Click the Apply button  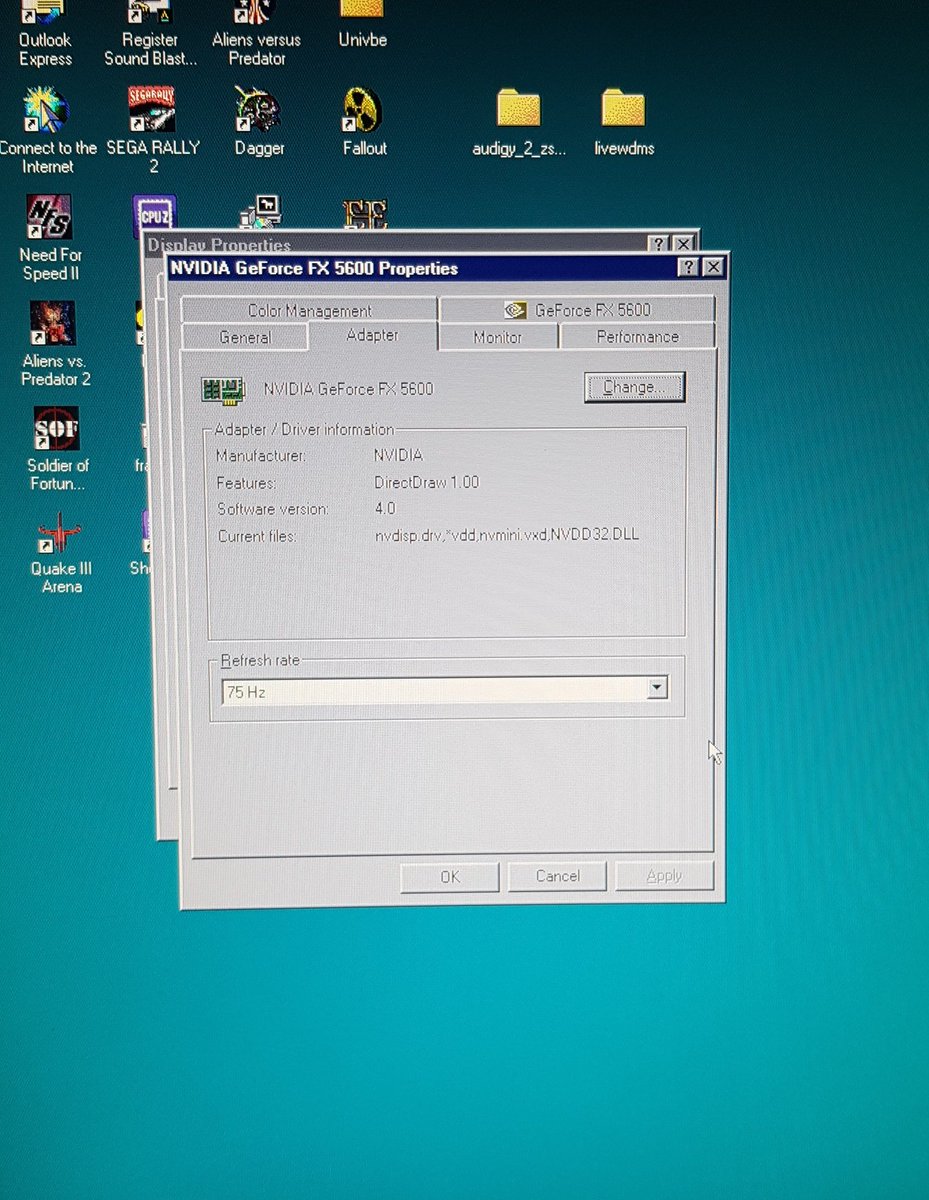click(664, 876)
